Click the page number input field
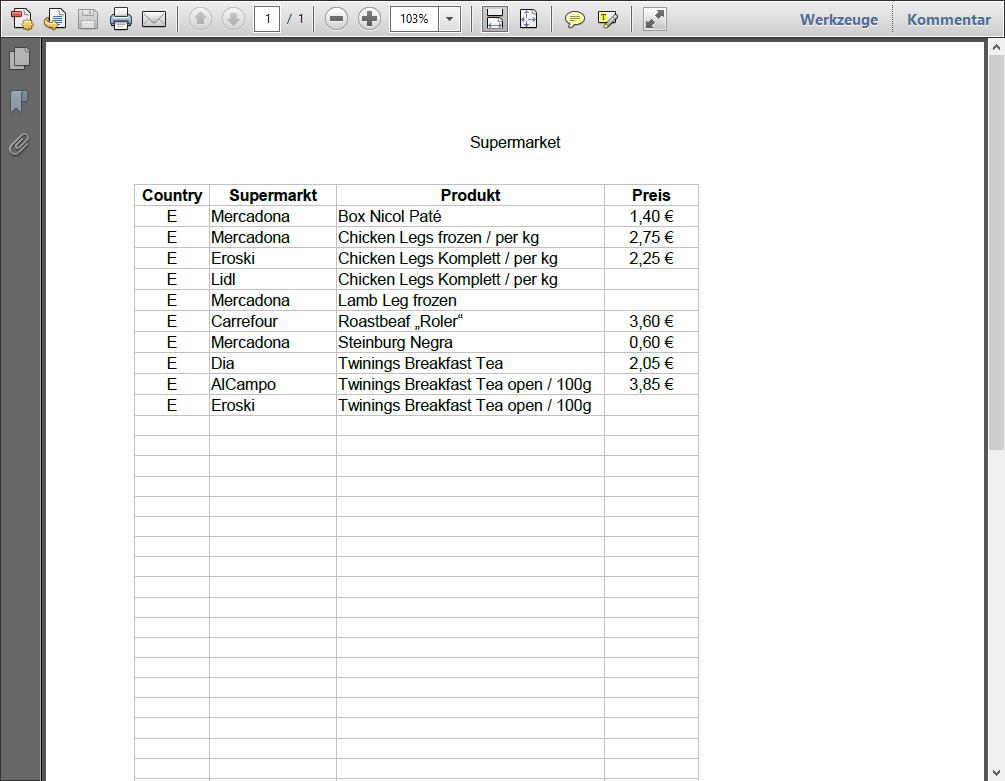 tap(267, 19)
